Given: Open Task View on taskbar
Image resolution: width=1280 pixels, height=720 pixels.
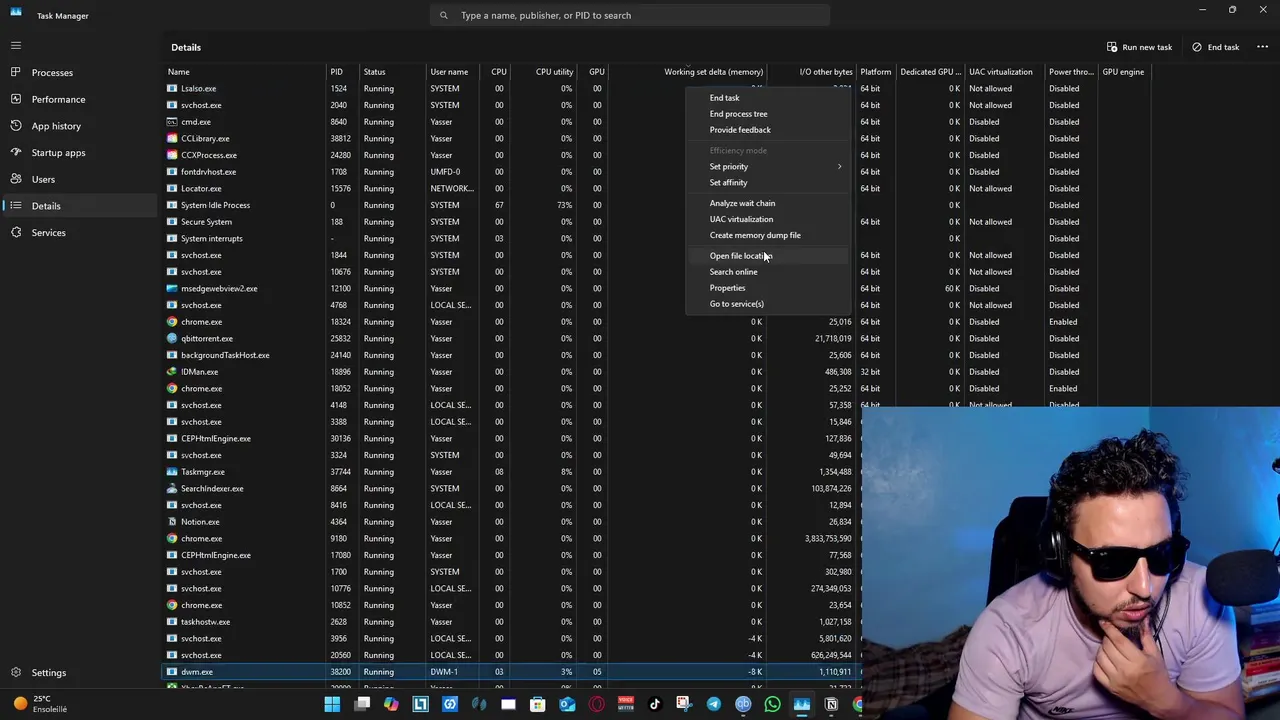Looking at the screenshot, I should pyautogui.click(x=362, y=704).
